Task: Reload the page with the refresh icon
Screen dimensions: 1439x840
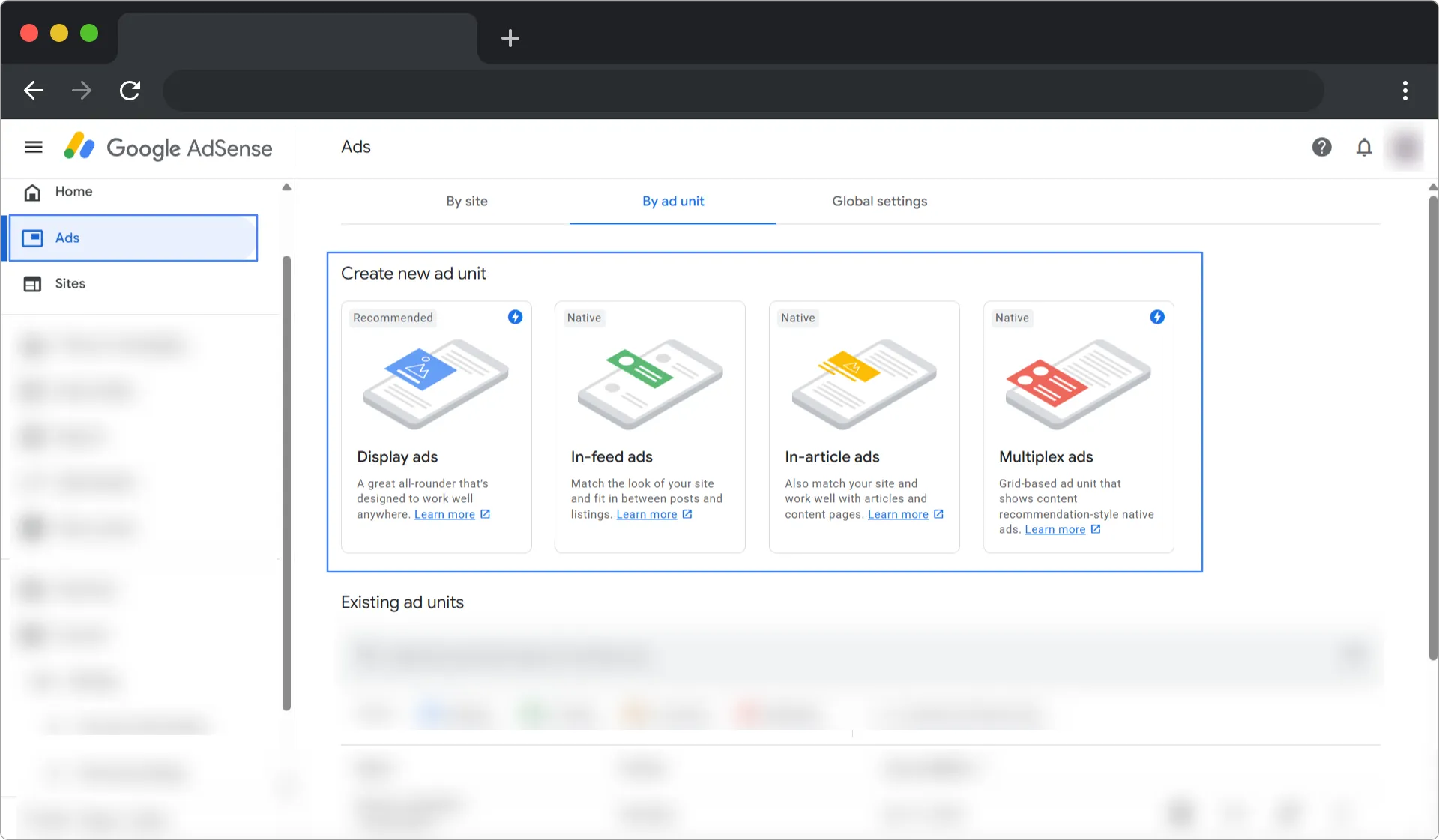Action: (x=130, y=91)
